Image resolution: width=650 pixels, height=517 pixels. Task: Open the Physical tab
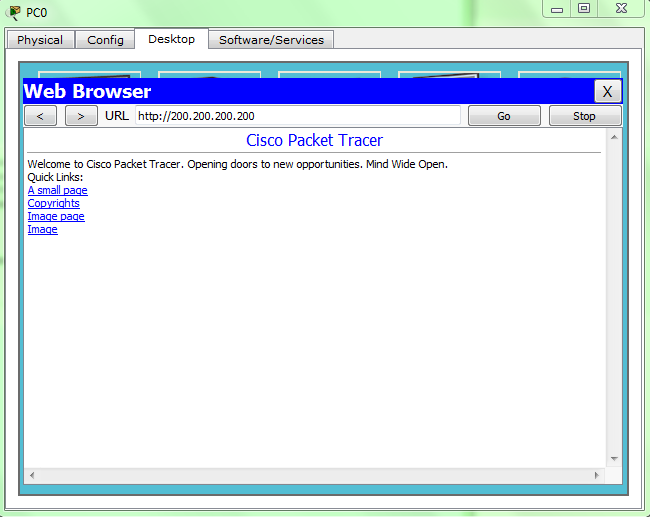click(x=40, y=40)
